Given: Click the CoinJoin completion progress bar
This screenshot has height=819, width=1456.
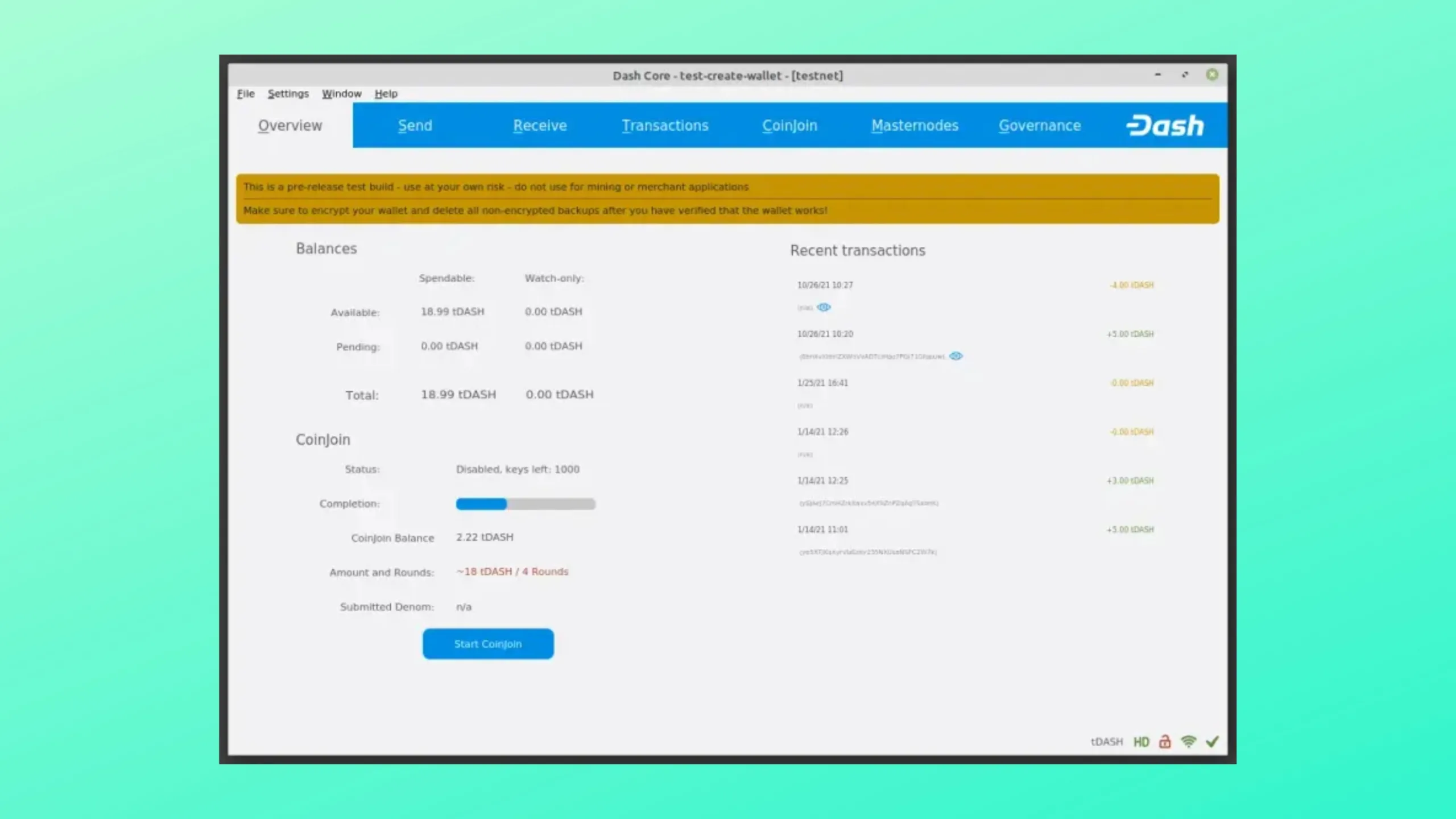Looking at the screenshot, I should tap(526, 504).
